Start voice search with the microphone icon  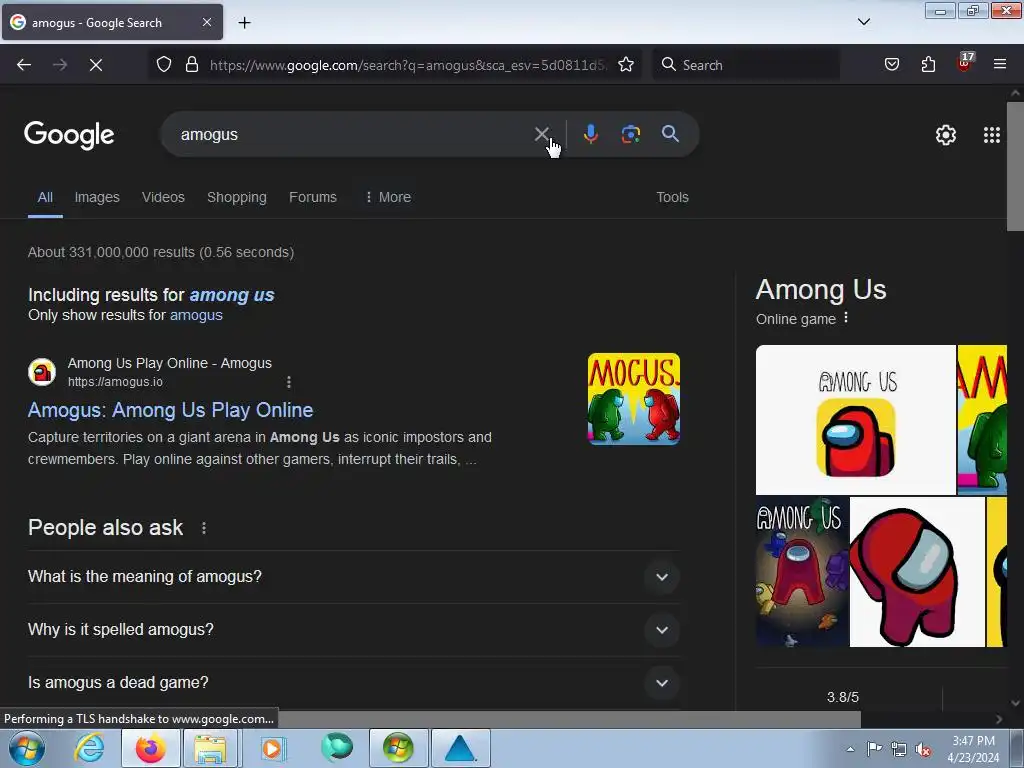(x=590, y=134)
